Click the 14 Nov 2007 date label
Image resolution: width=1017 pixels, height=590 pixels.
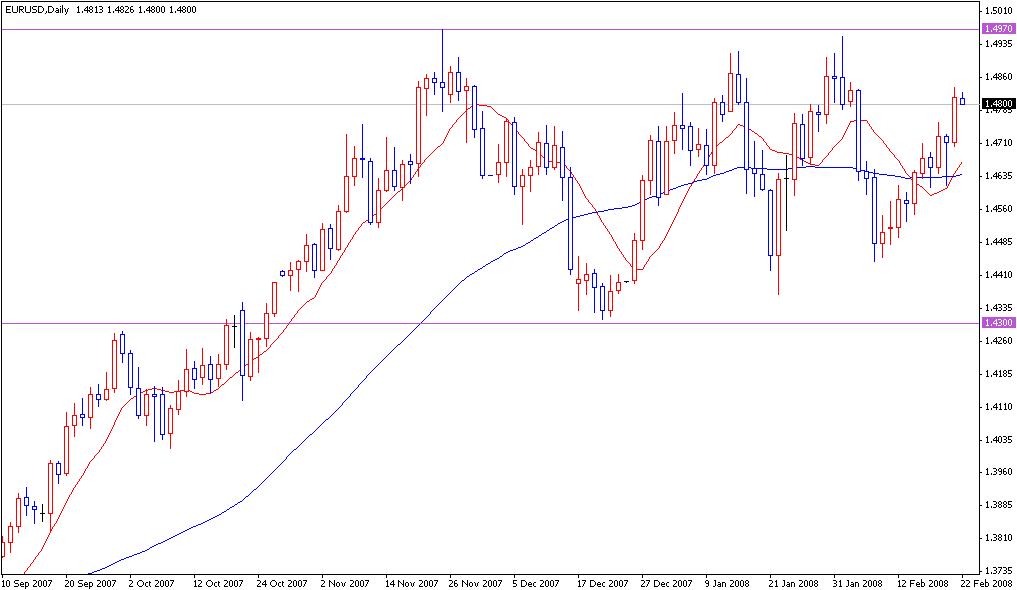(411, 584)
